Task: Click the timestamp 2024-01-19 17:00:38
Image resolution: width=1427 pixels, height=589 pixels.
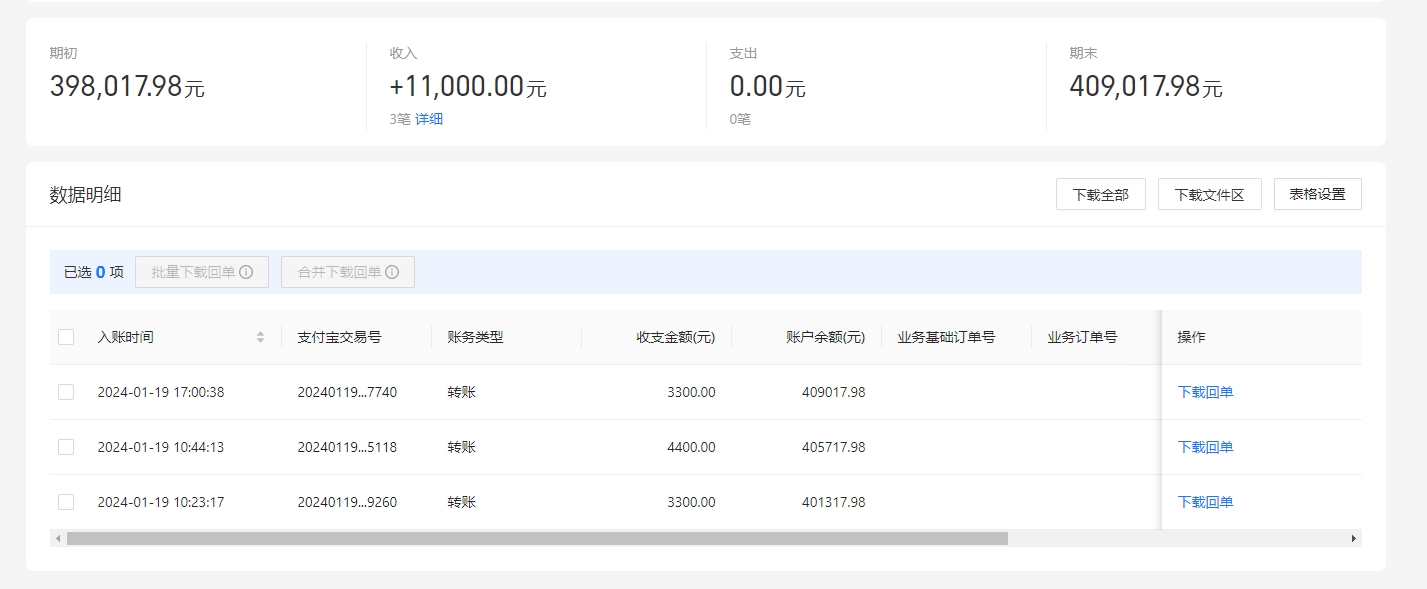Action: click(x=161, y=392)
